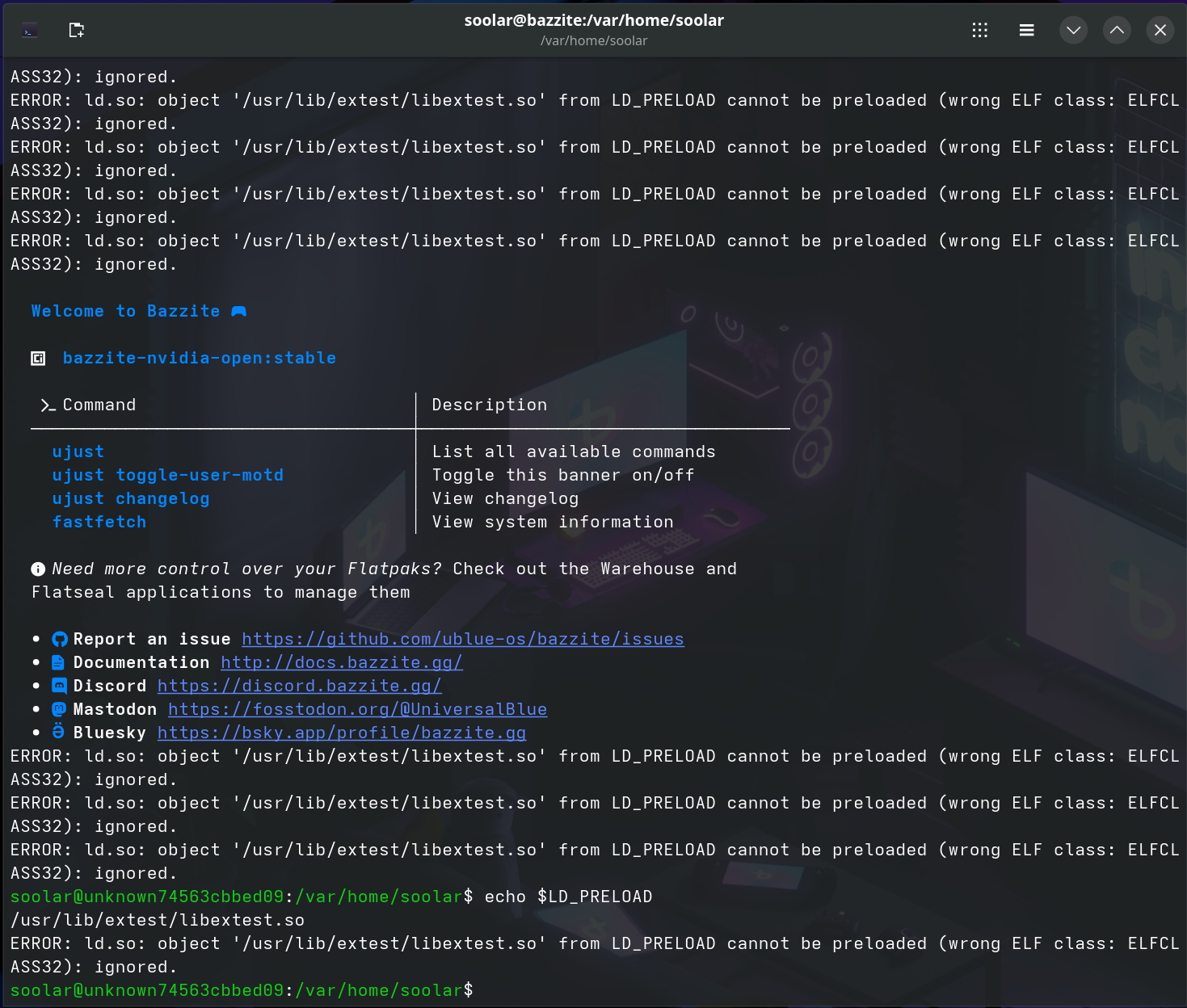Image resolution: width=1187 pixels, height=1008 pixels.
Task: Open the docs.bazzite.gg documentation link
Action: 342,663
